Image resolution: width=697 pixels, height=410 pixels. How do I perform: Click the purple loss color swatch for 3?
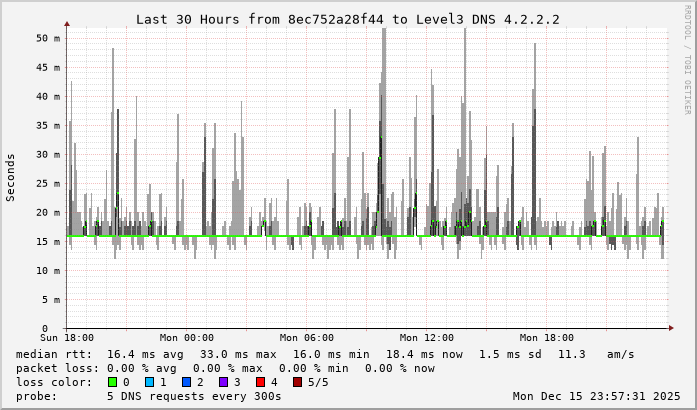(x=222, y=382)
